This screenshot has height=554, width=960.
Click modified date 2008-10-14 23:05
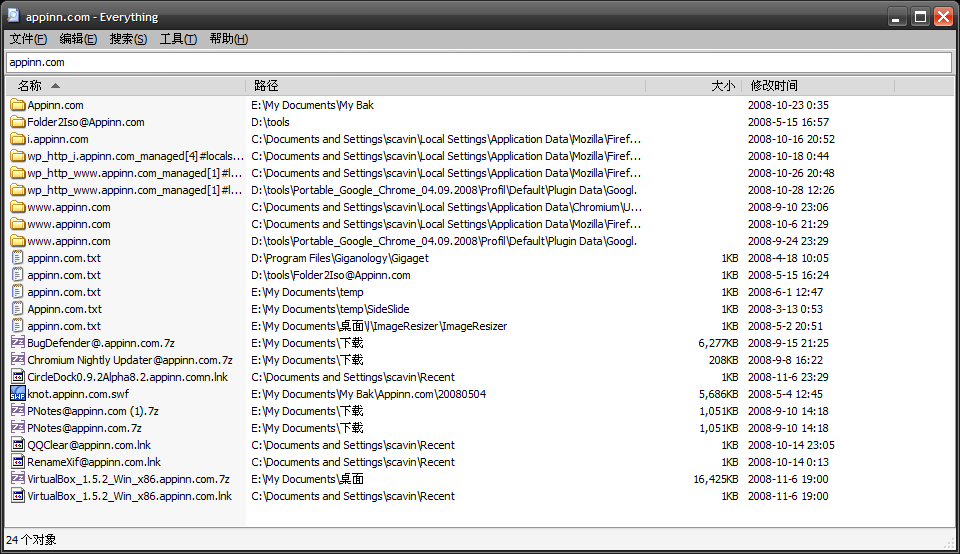coord(791,445)
